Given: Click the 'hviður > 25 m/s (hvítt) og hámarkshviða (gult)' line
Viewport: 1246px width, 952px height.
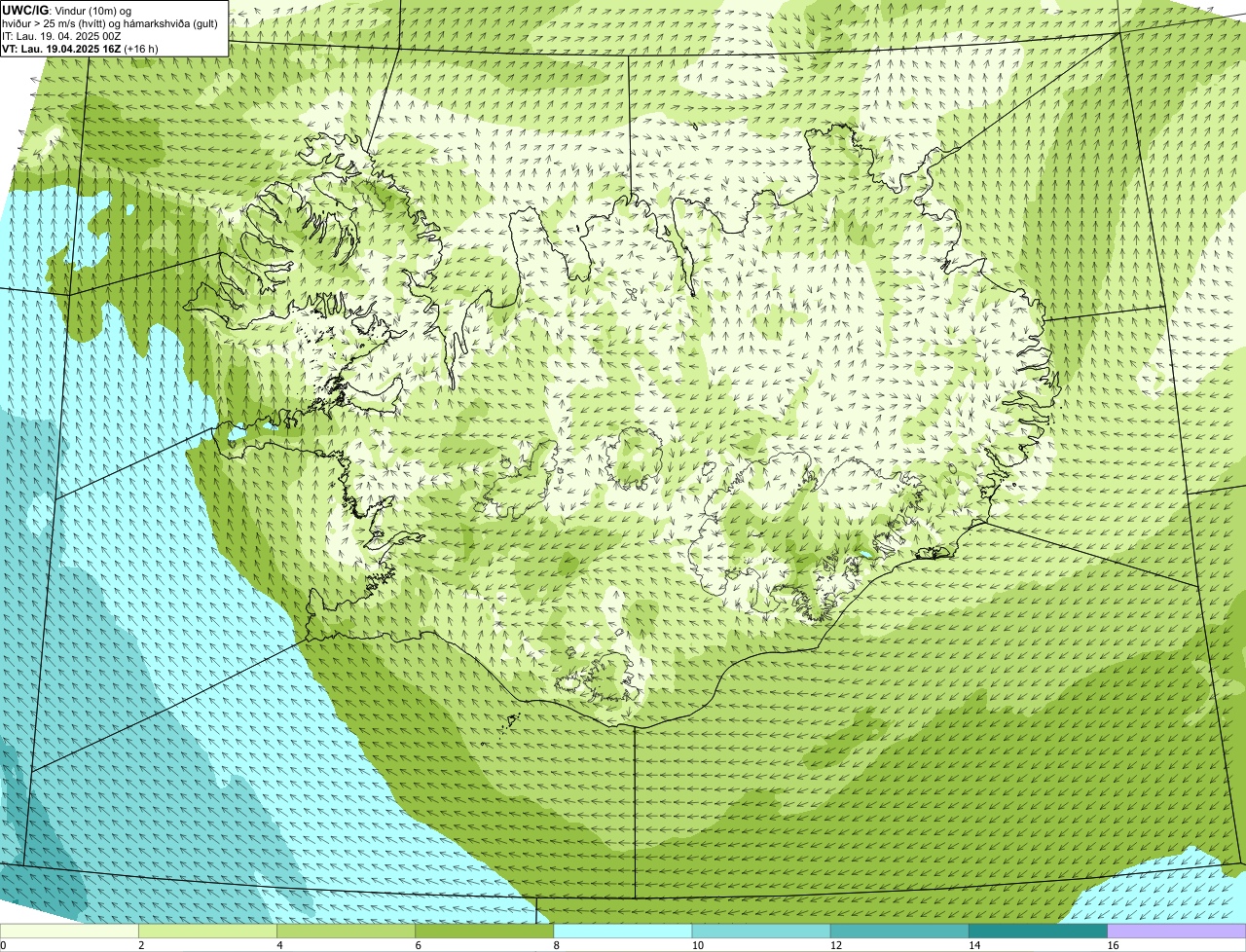Looking at the screenshot, I should tap(110, 23).
